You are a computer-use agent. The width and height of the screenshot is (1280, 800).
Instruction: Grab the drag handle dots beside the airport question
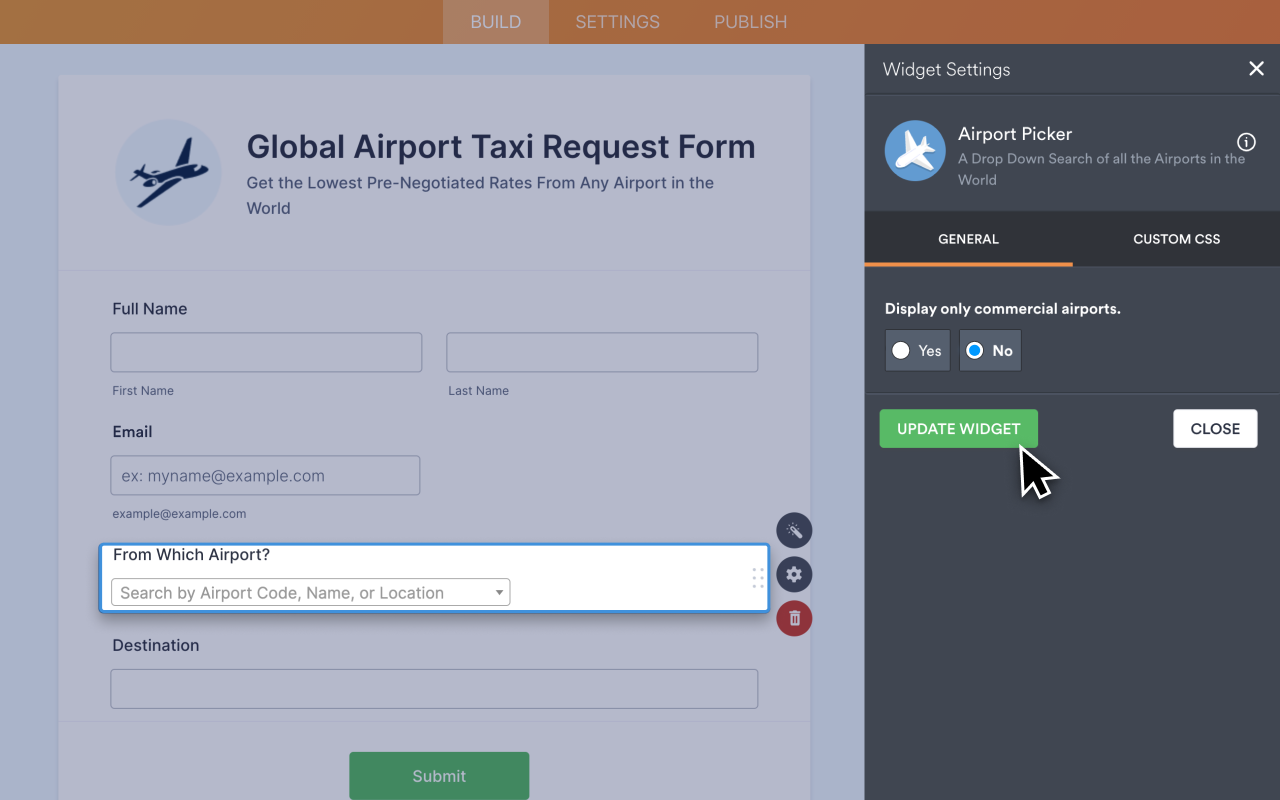pos(757,578)
